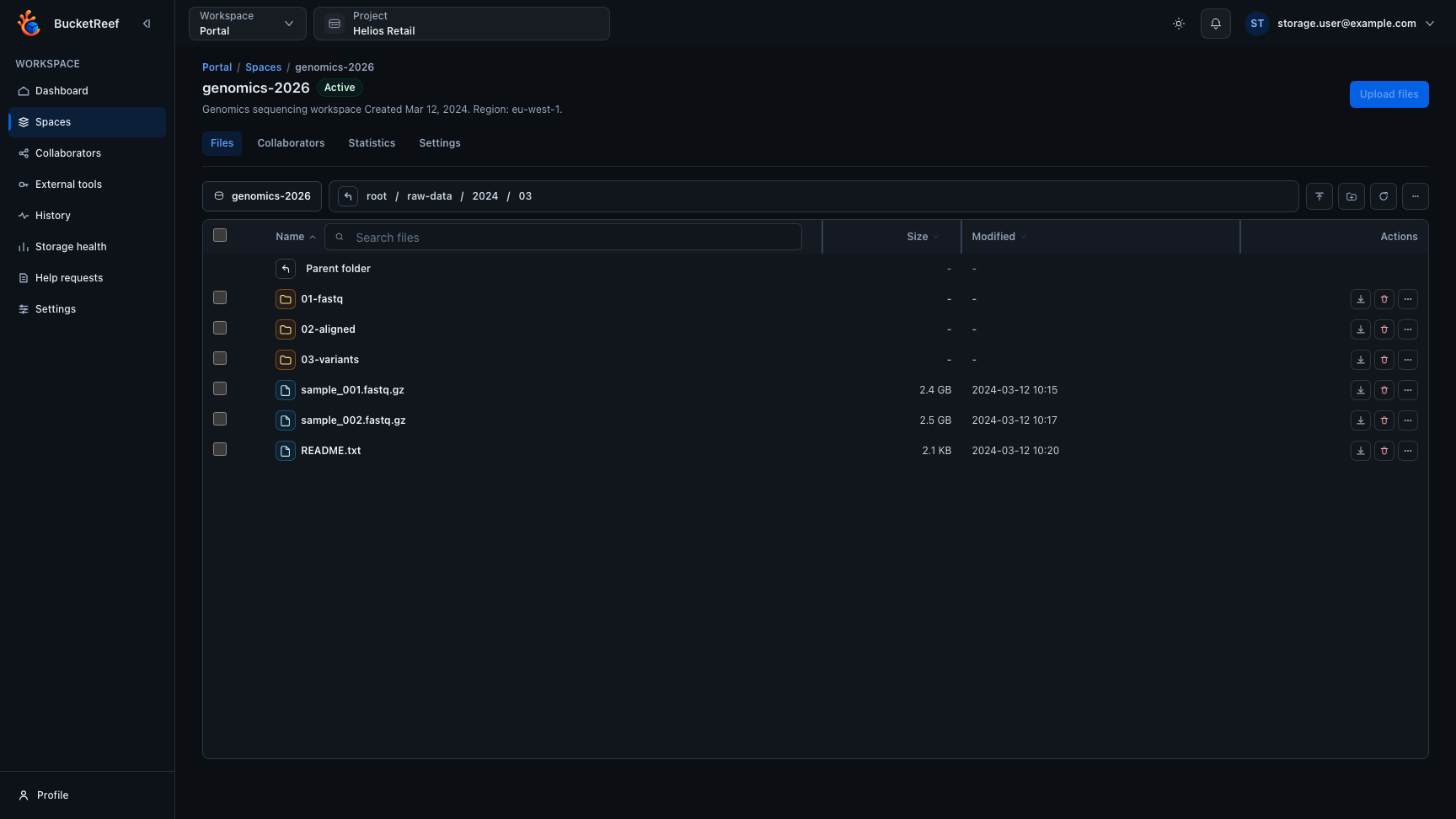The image size is (1456, 819).
Task: Click the Parent folder arrow icon
Action: 286,269
